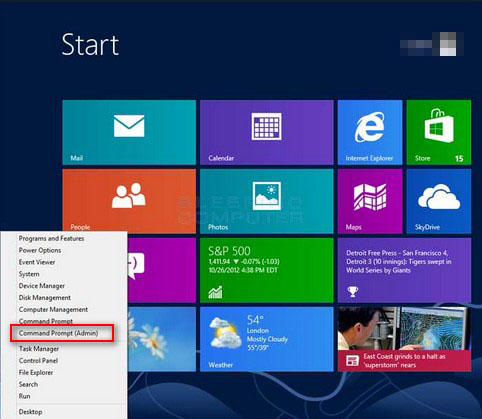This screenshot has width=482, height=419.
Task: Choose Disk Management menu entry
Action: [45, 298]
